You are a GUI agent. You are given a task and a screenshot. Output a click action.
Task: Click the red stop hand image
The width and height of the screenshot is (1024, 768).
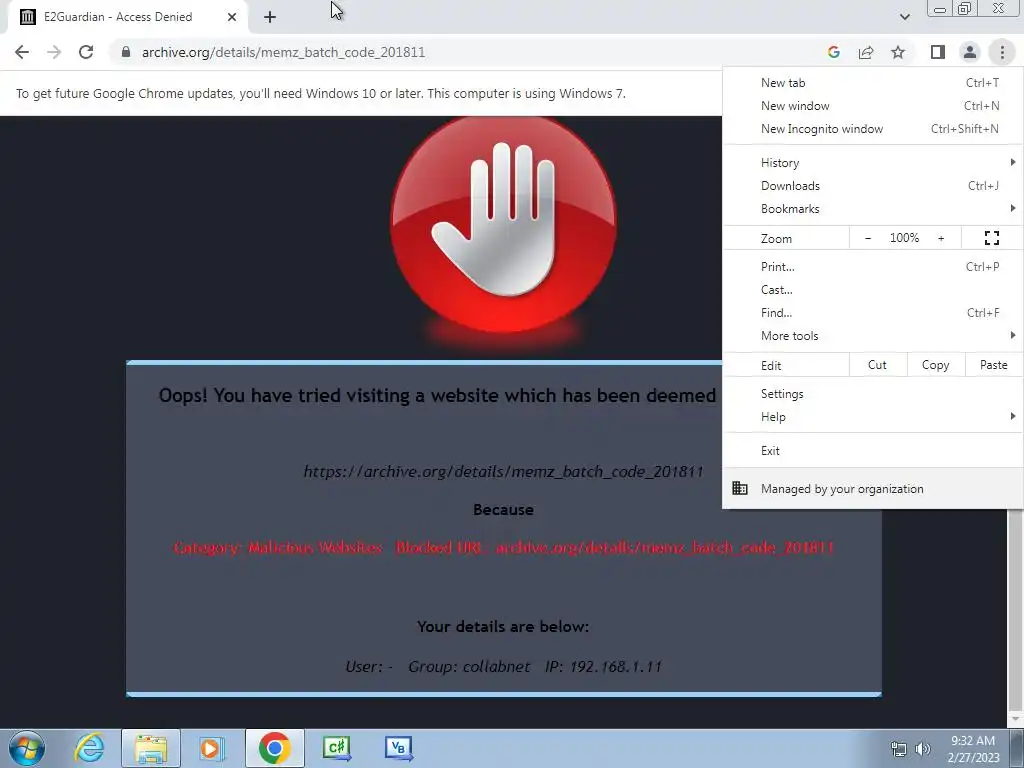tap(503, 224)
